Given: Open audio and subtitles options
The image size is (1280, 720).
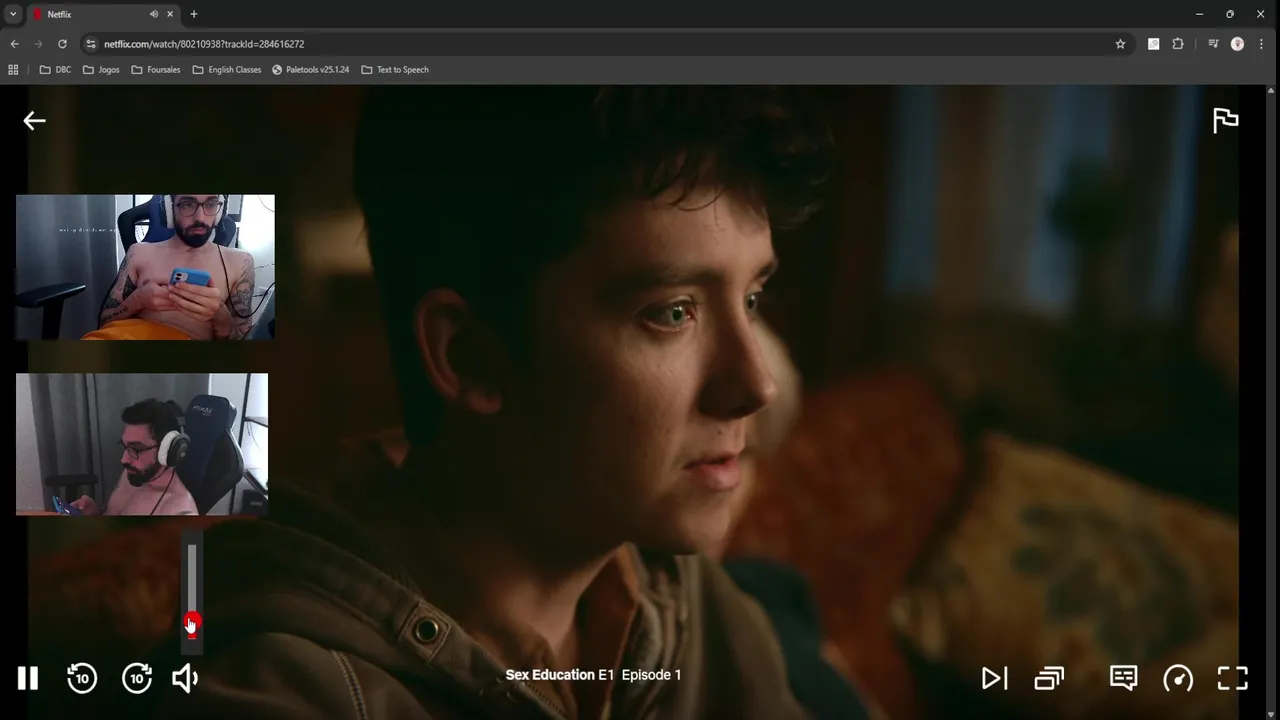Looking at the screenshot, I should tap(1123, 678).
